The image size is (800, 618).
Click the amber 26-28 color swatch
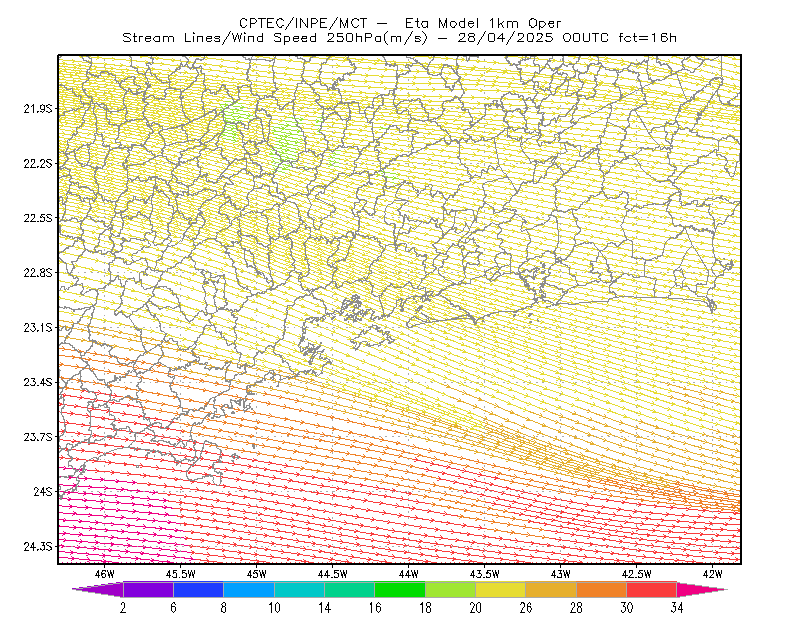551,589
